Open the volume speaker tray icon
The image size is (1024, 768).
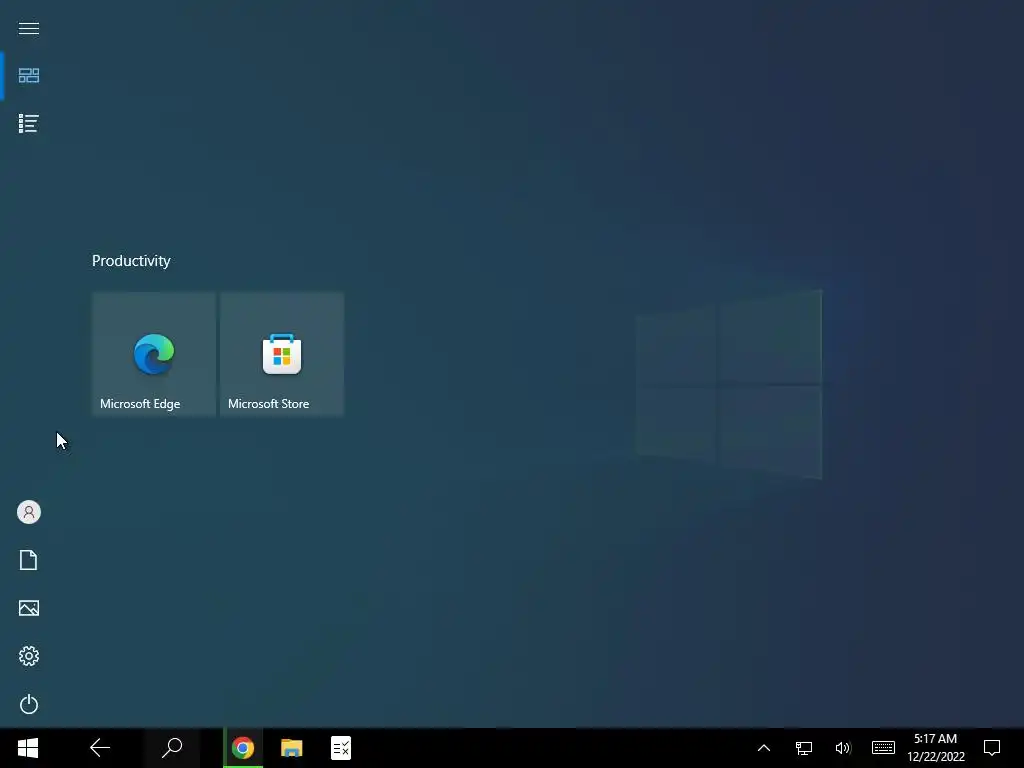tap(842, 748)
